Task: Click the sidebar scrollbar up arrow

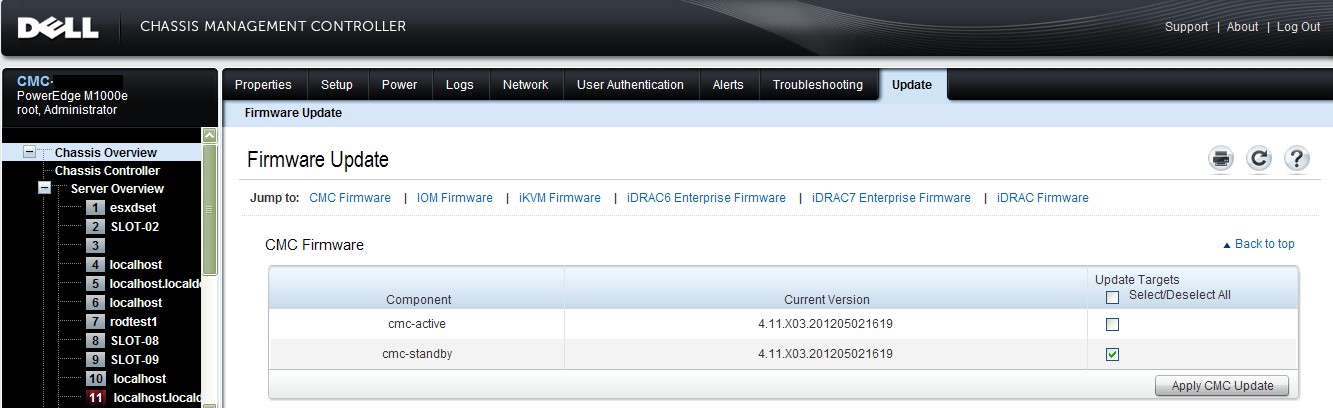Action: click(209, 134)
